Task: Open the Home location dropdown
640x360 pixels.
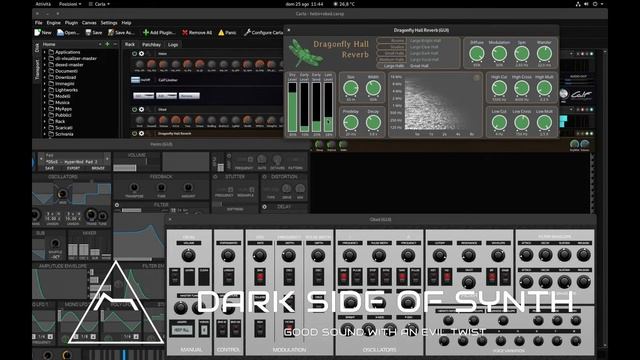Action: coord(71,44)
